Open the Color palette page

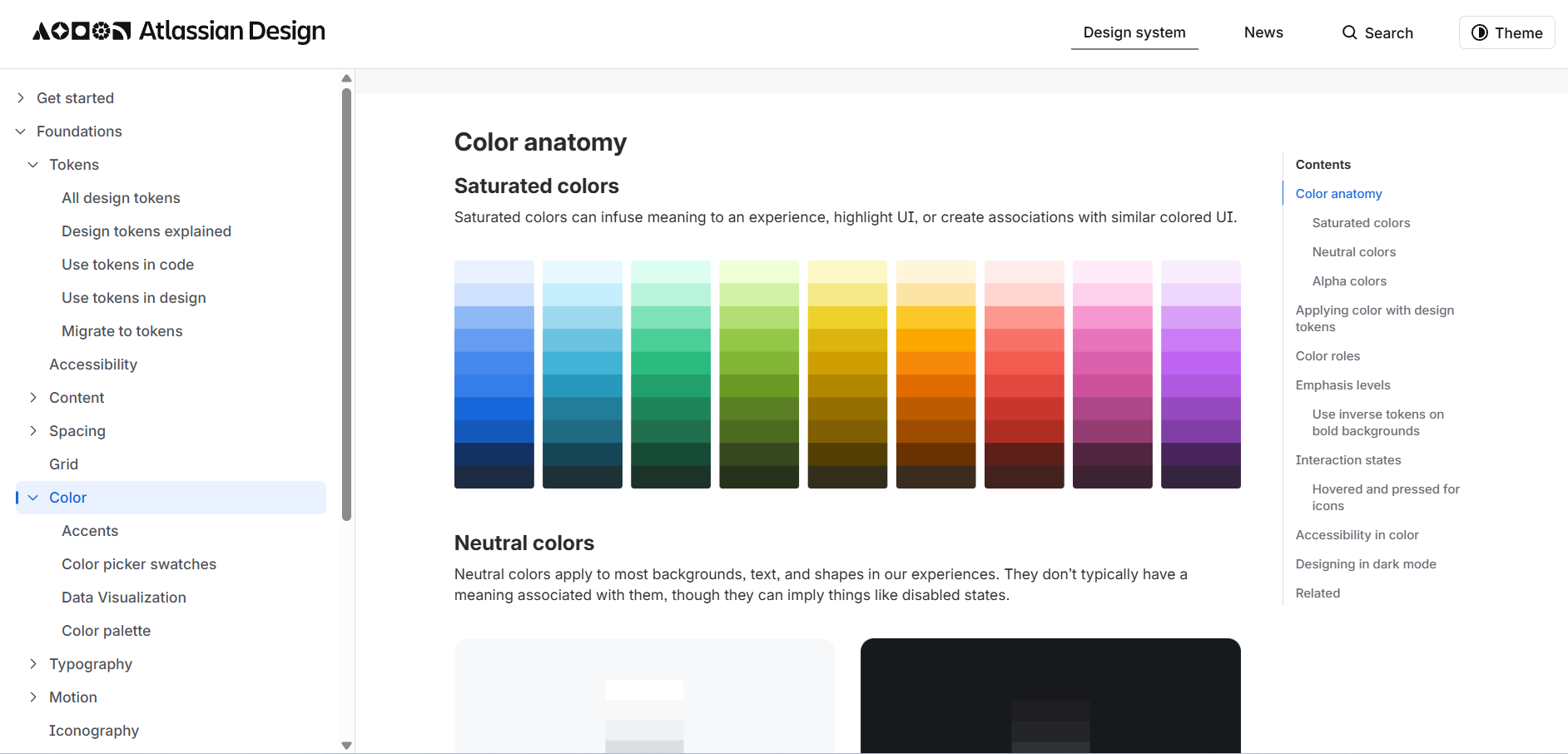click(106, 631)
